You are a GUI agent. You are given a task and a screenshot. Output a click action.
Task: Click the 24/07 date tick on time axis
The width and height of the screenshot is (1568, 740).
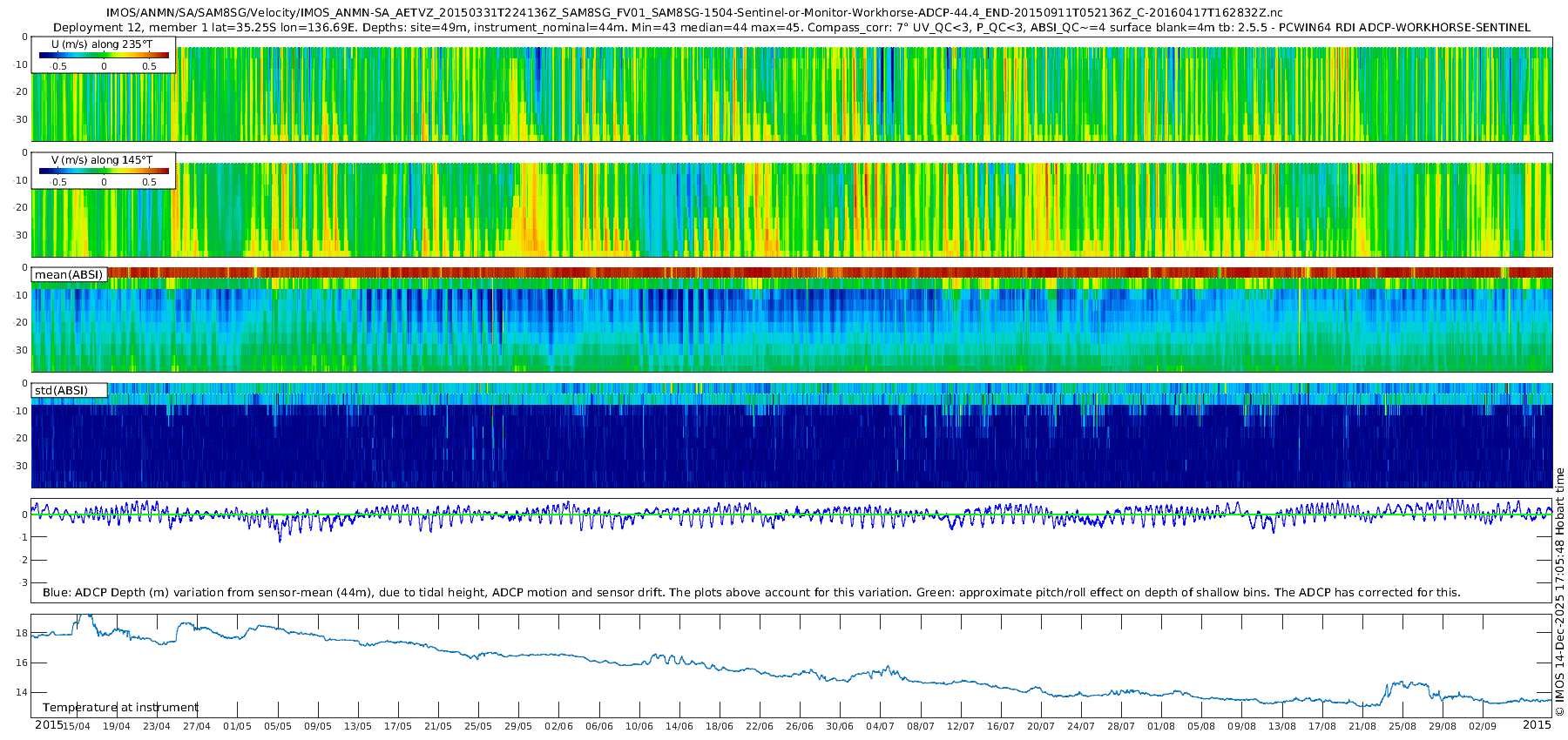[1081, 726]
